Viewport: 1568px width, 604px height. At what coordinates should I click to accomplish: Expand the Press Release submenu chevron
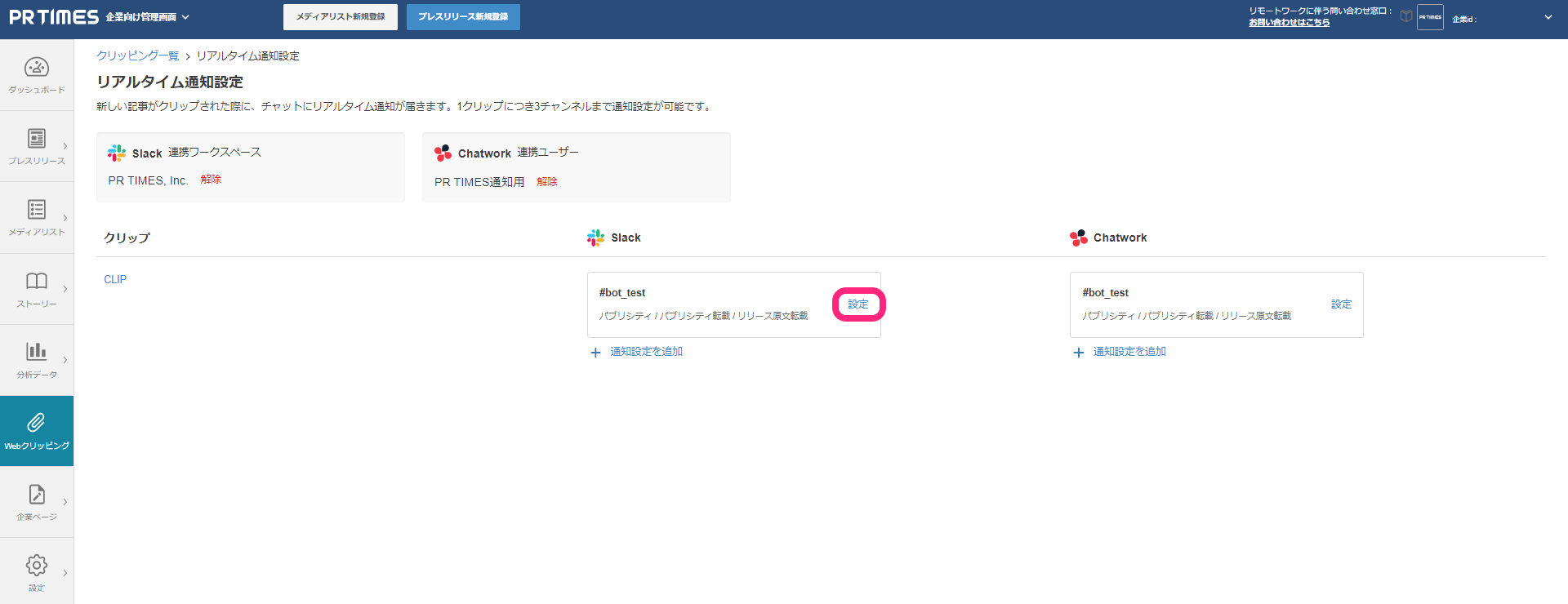pos(65,147)
